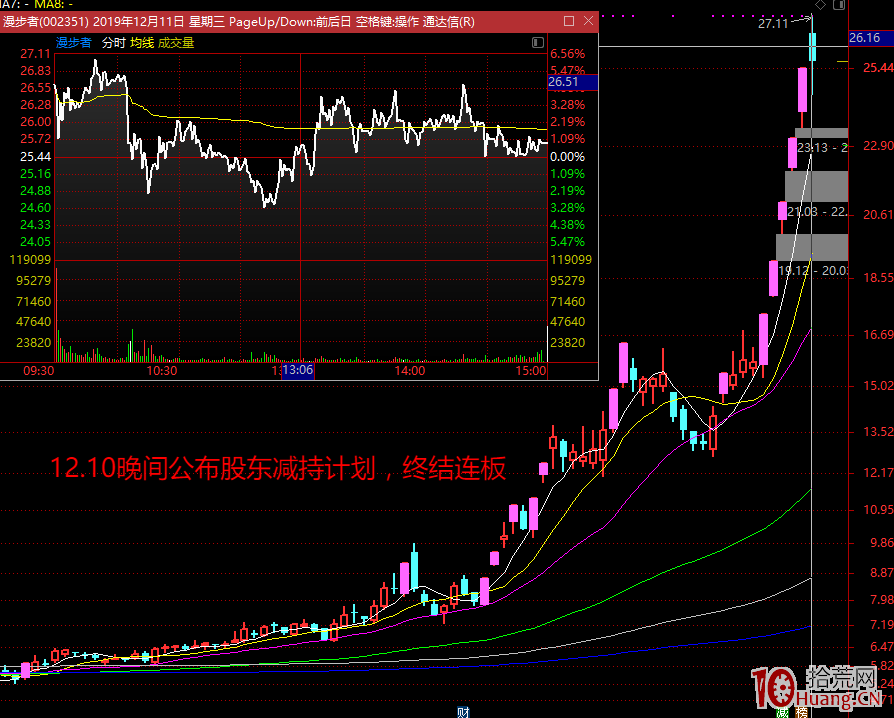Click the 25.44 previous close label in the intraday popup
This screenshot has height=718, width=894.
[x=35, y=156]
